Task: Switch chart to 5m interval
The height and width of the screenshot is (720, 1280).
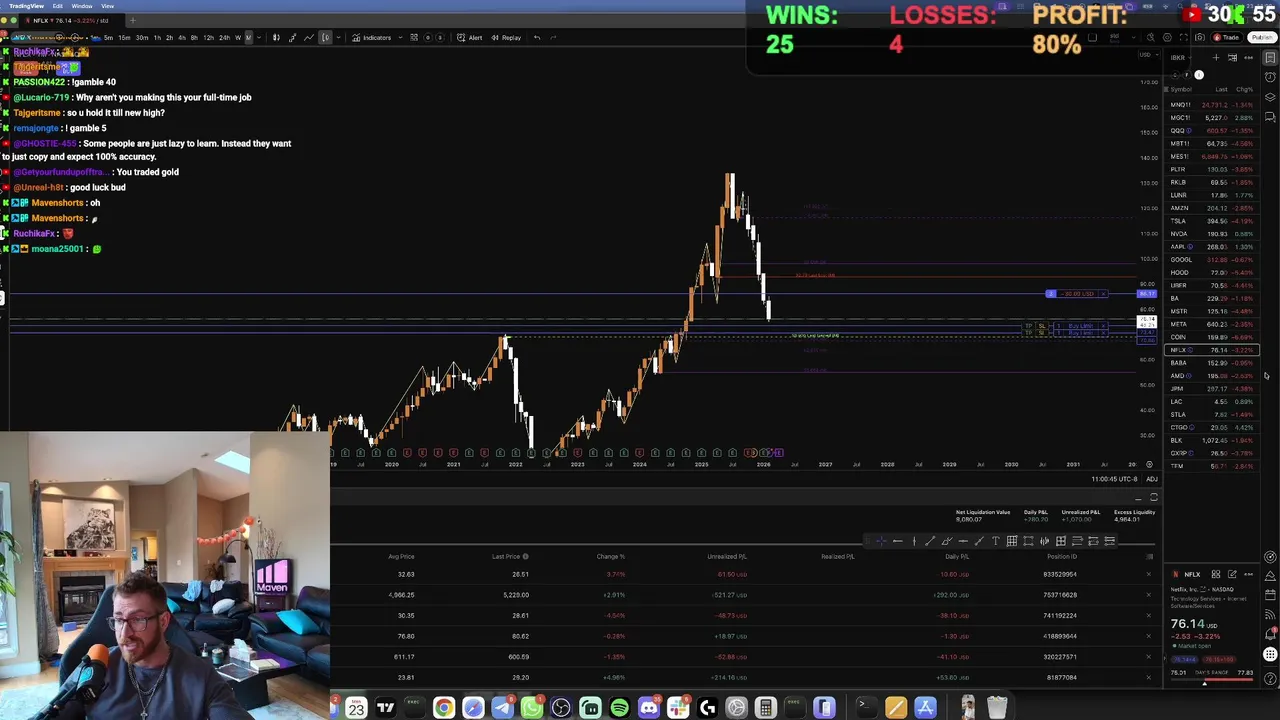Action: [108, 37]
